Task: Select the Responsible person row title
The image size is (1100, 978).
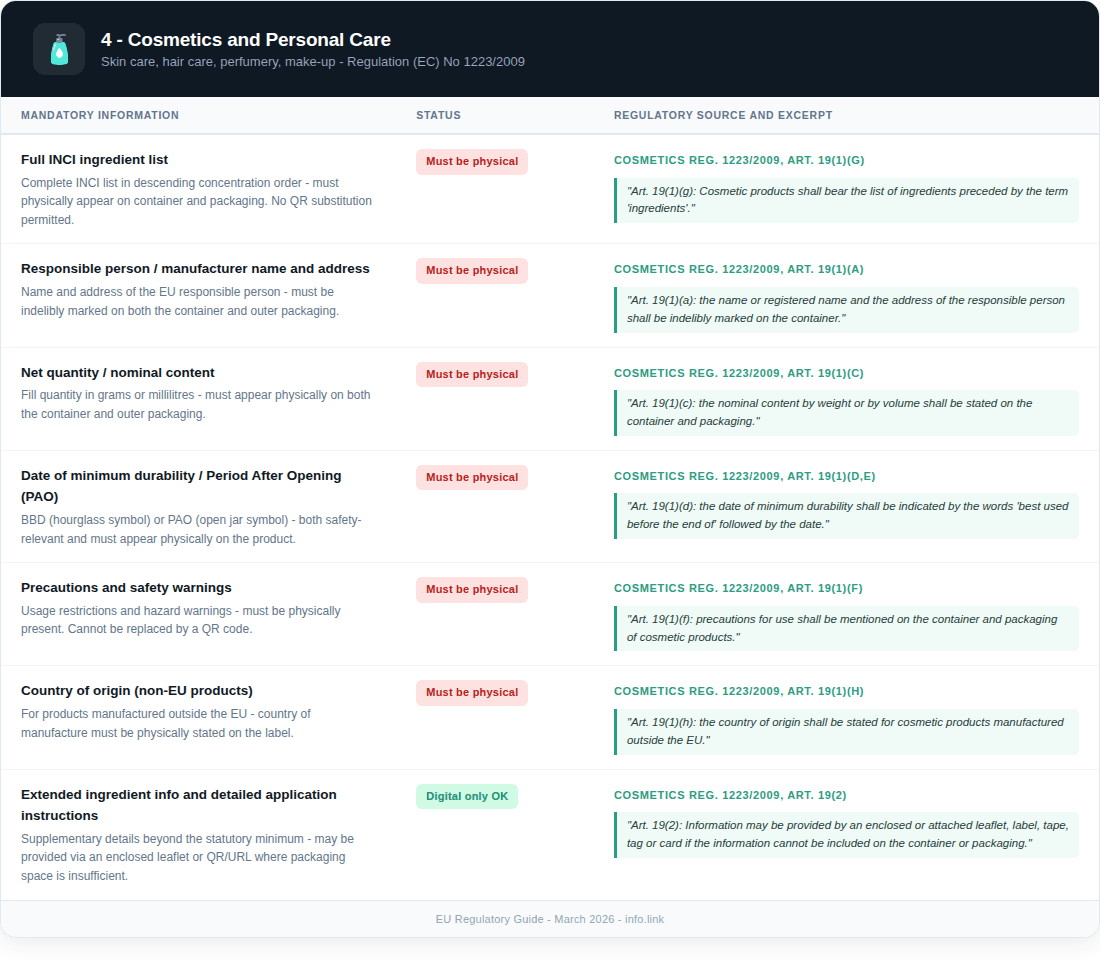Action: [195, 268]
